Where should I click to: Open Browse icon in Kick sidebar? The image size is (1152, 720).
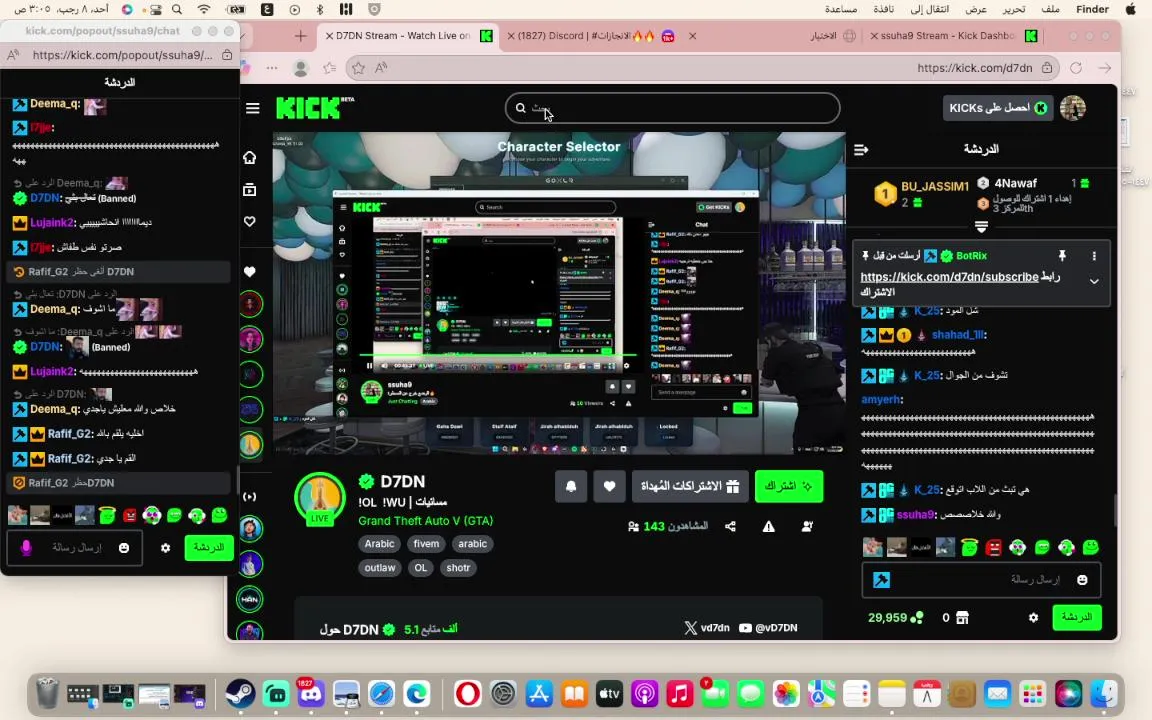click(250, 190)
